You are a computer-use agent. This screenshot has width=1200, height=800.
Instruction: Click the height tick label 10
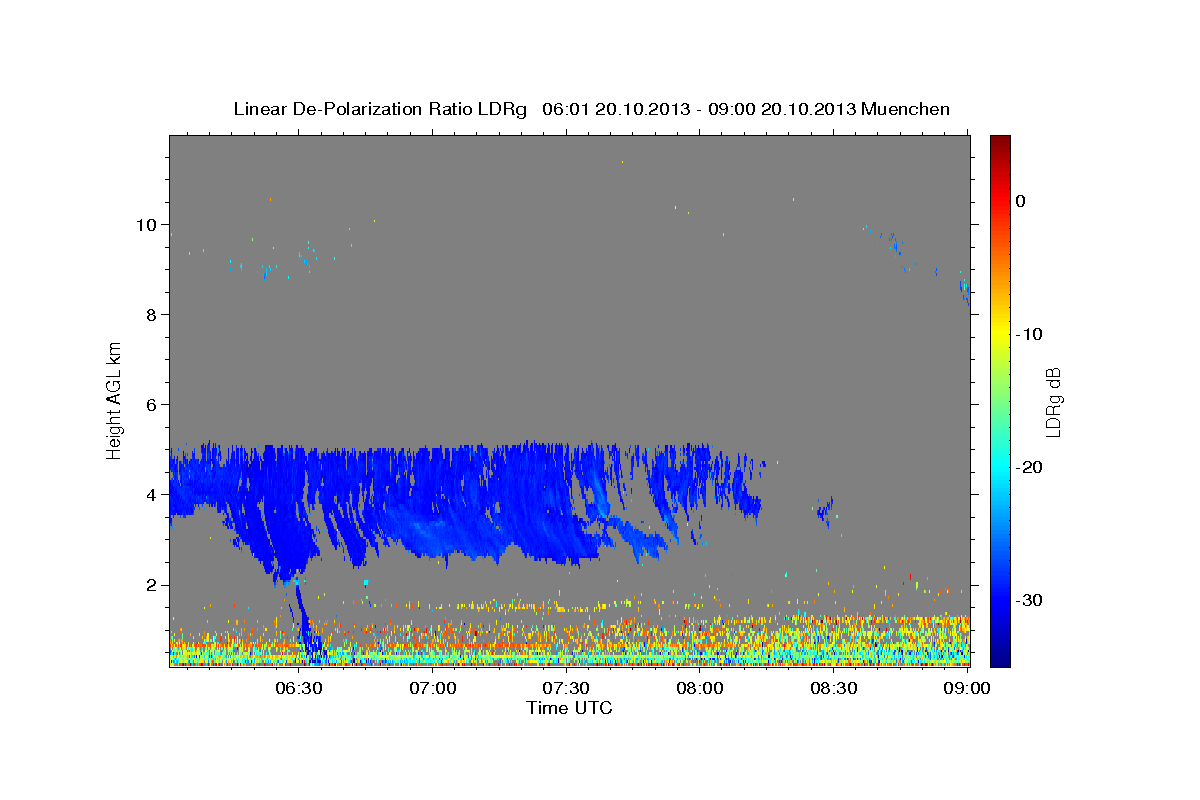pos(148,224)
